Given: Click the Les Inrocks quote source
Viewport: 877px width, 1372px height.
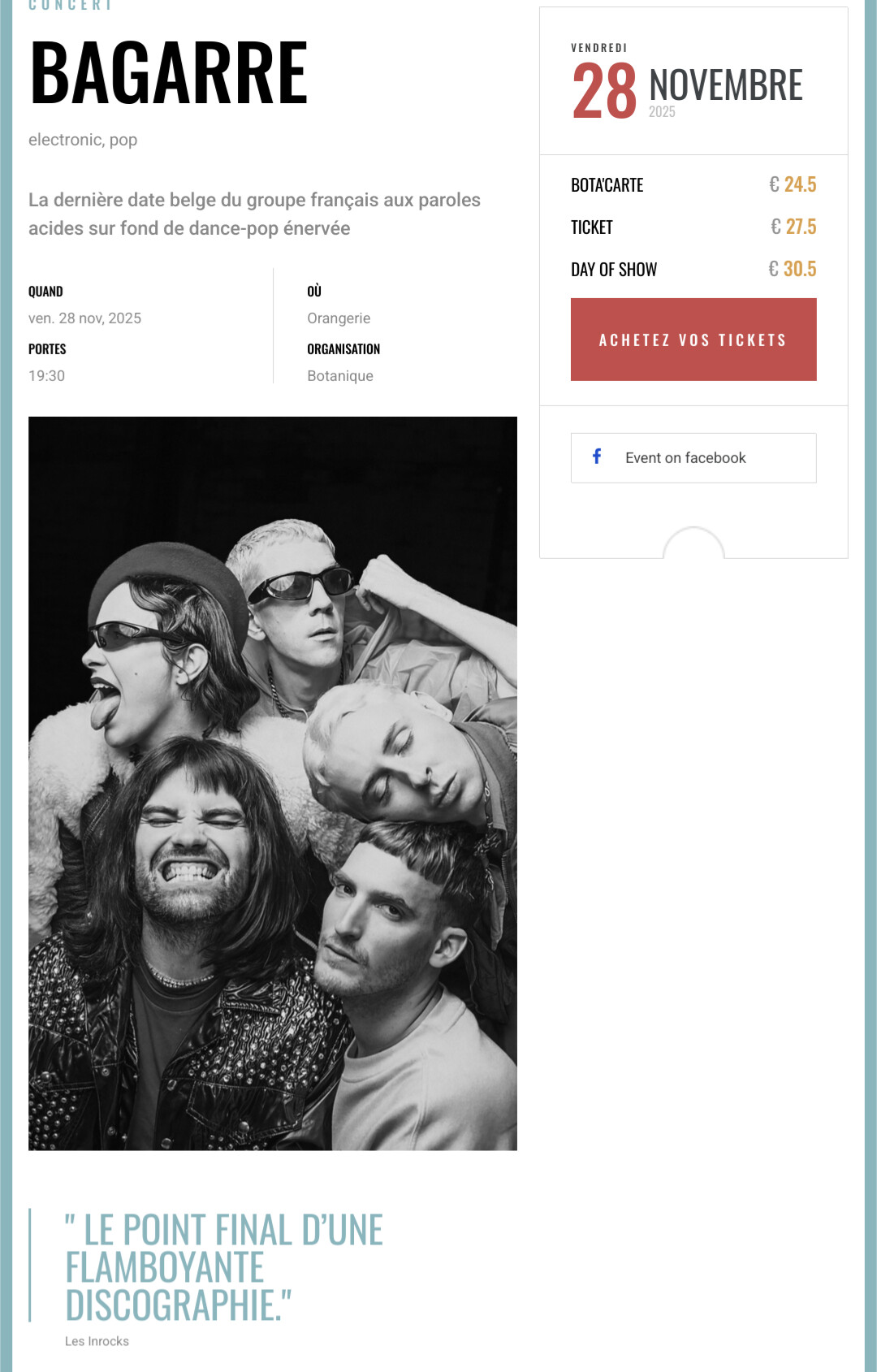Looking at the screenshot, I should coord(97,1341).
